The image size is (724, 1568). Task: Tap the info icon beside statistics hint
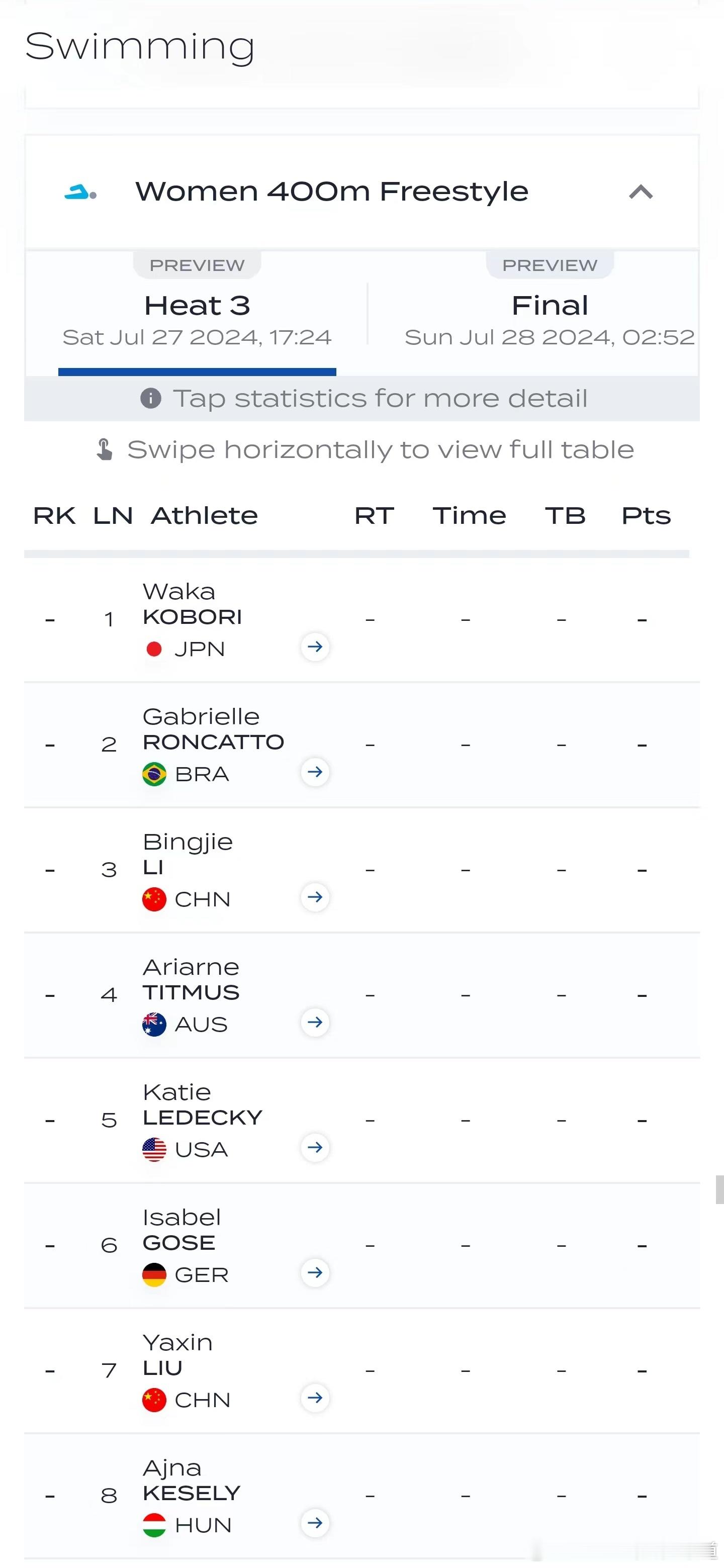tap(151, 399)
